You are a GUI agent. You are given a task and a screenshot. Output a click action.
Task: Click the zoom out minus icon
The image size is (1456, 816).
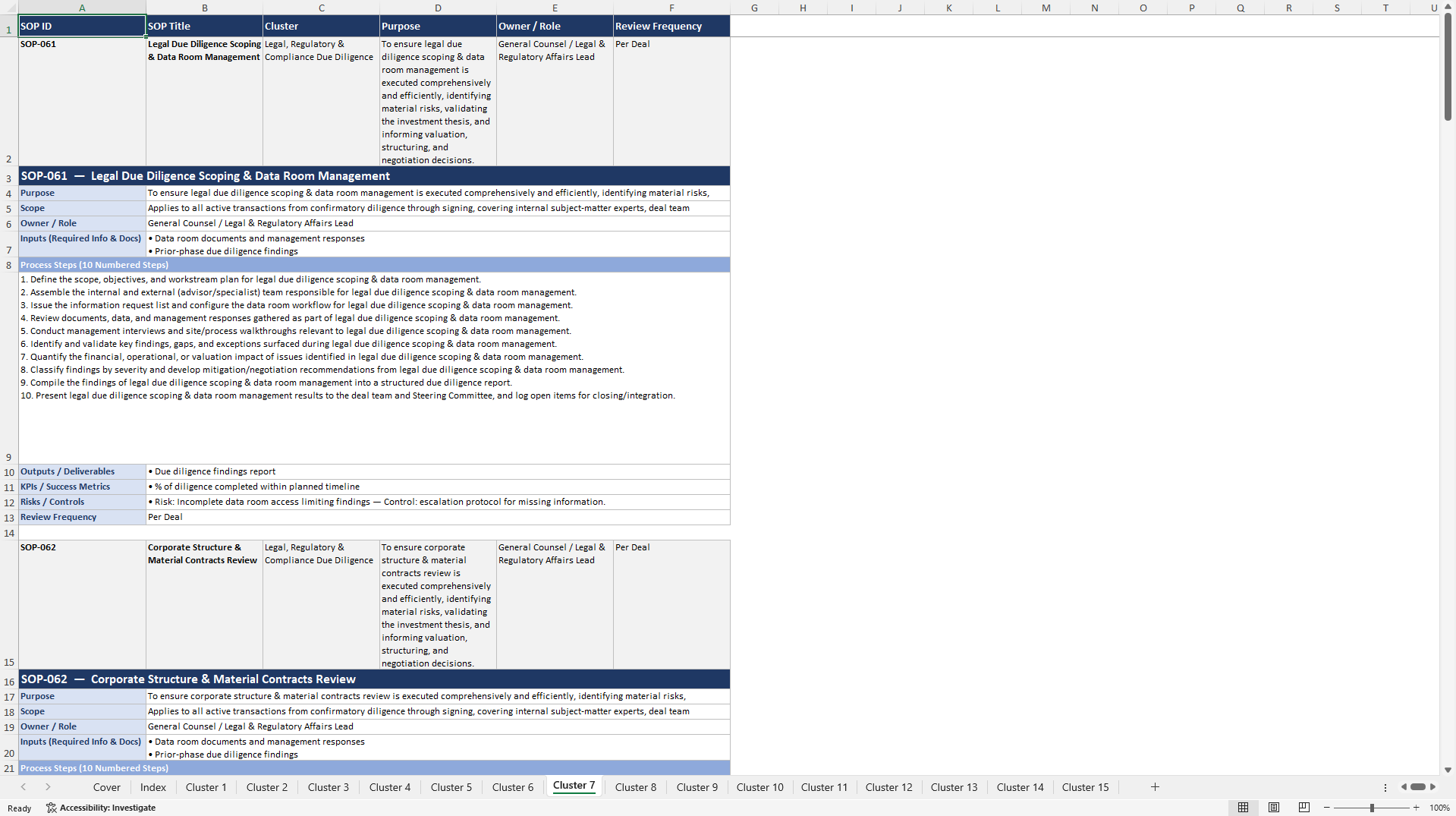tap(1326, 808)
